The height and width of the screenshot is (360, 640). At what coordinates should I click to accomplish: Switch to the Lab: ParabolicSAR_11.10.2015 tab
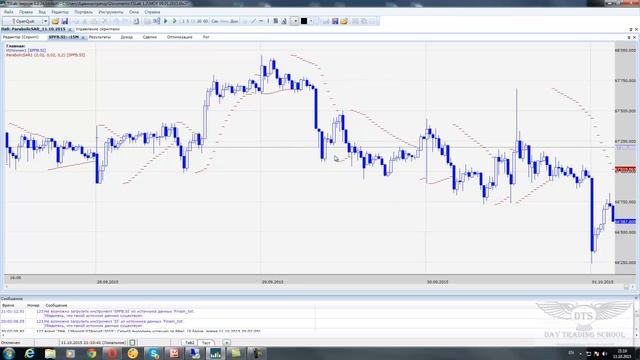pyautogui.click(x=33, y=29)
